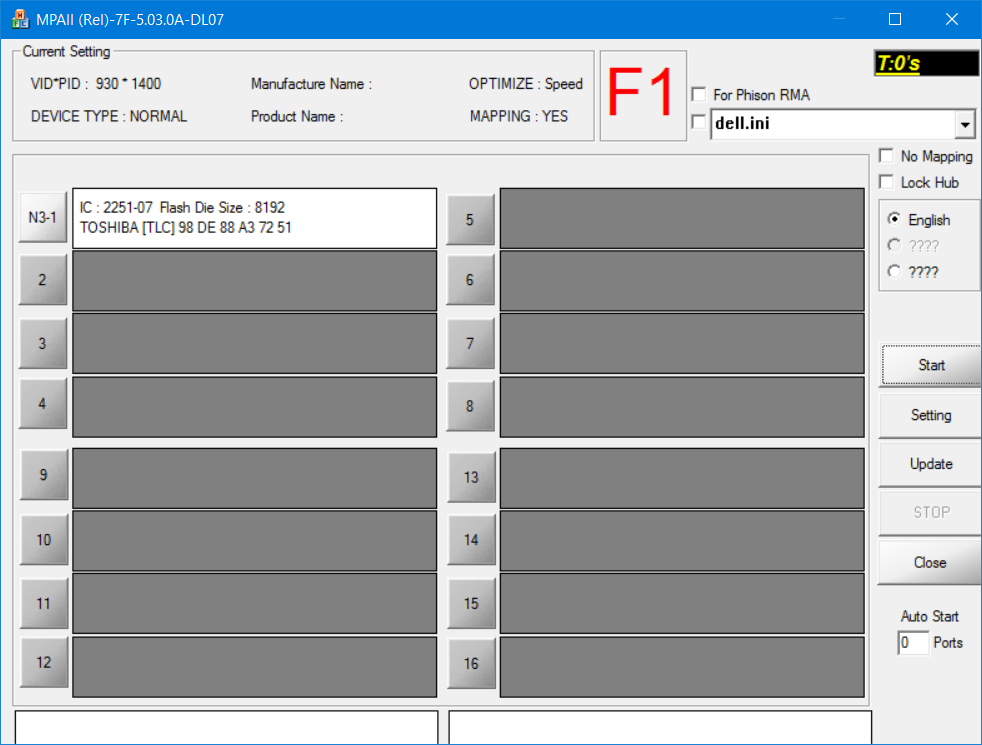982x745 pixels.
Task: Open the dell.ini config dropdown arrow
Action: 965,124
